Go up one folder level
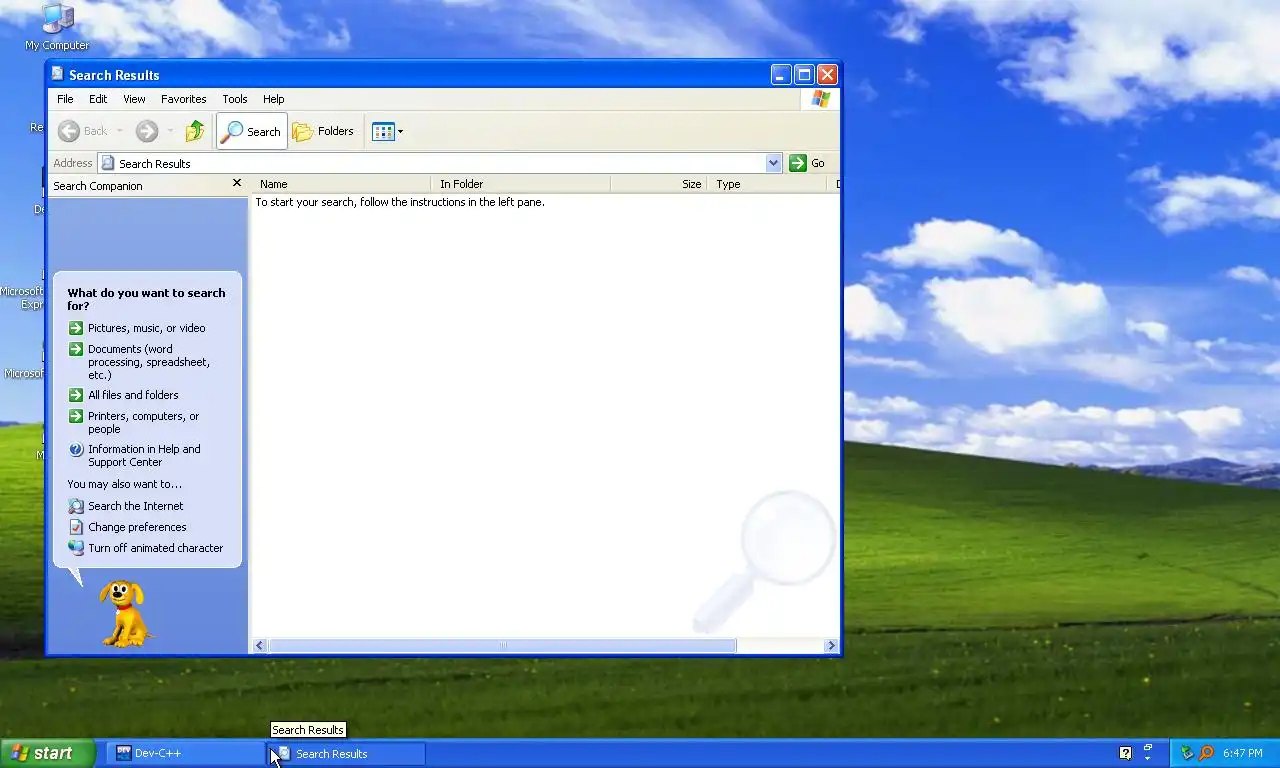This screenshot has width=1280, height=768. click(x=195, y=131)
